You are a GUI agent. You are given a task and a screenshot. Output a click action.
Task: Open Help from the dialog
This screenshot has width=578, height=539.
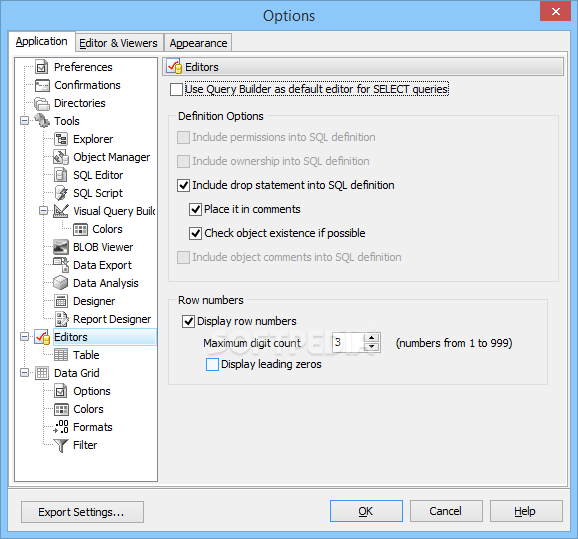[x=526, y=511]
